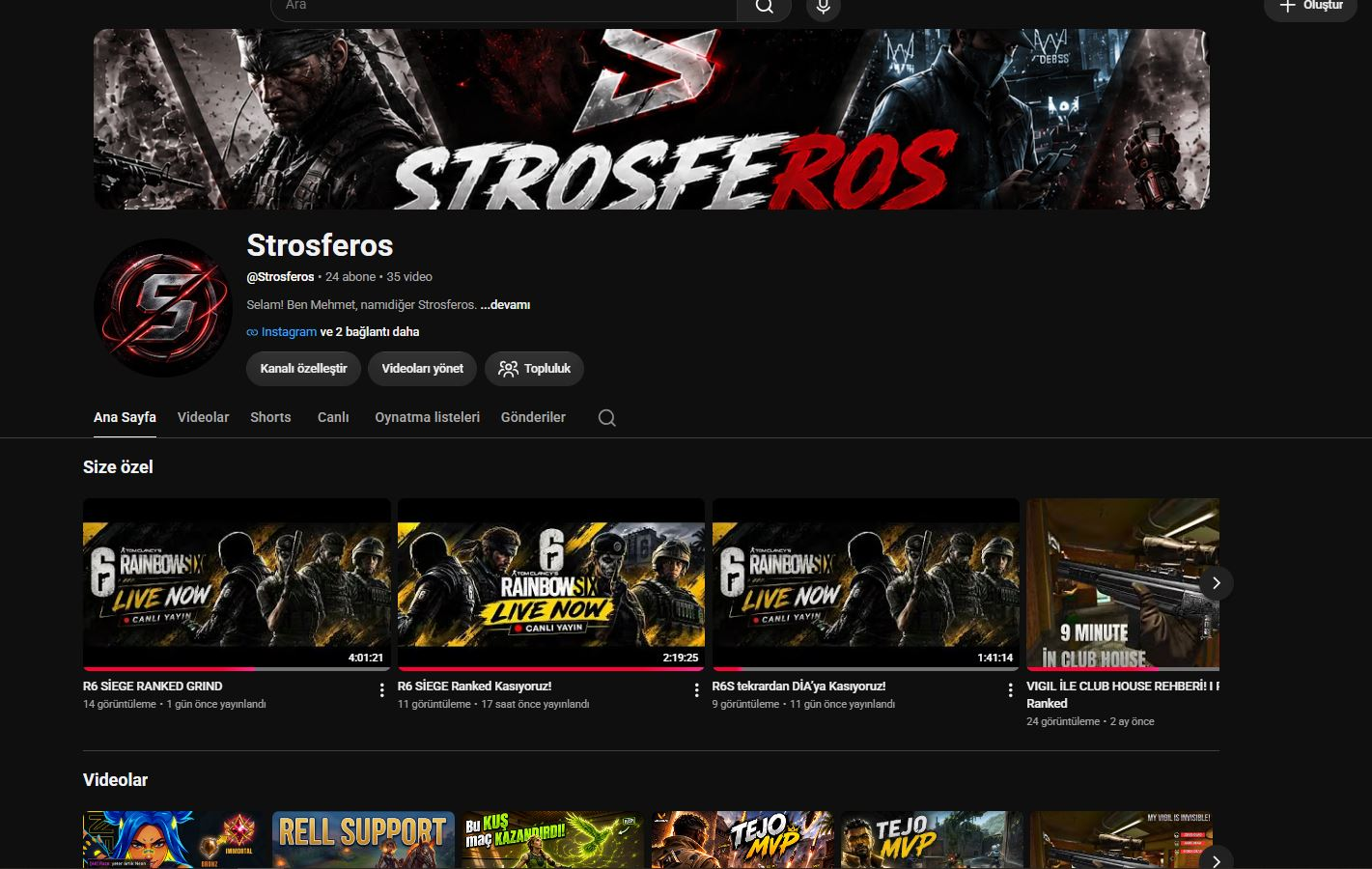Click the Strosferos channel name heading
The image size is (1372, 869).
click(x=320, y=245)
